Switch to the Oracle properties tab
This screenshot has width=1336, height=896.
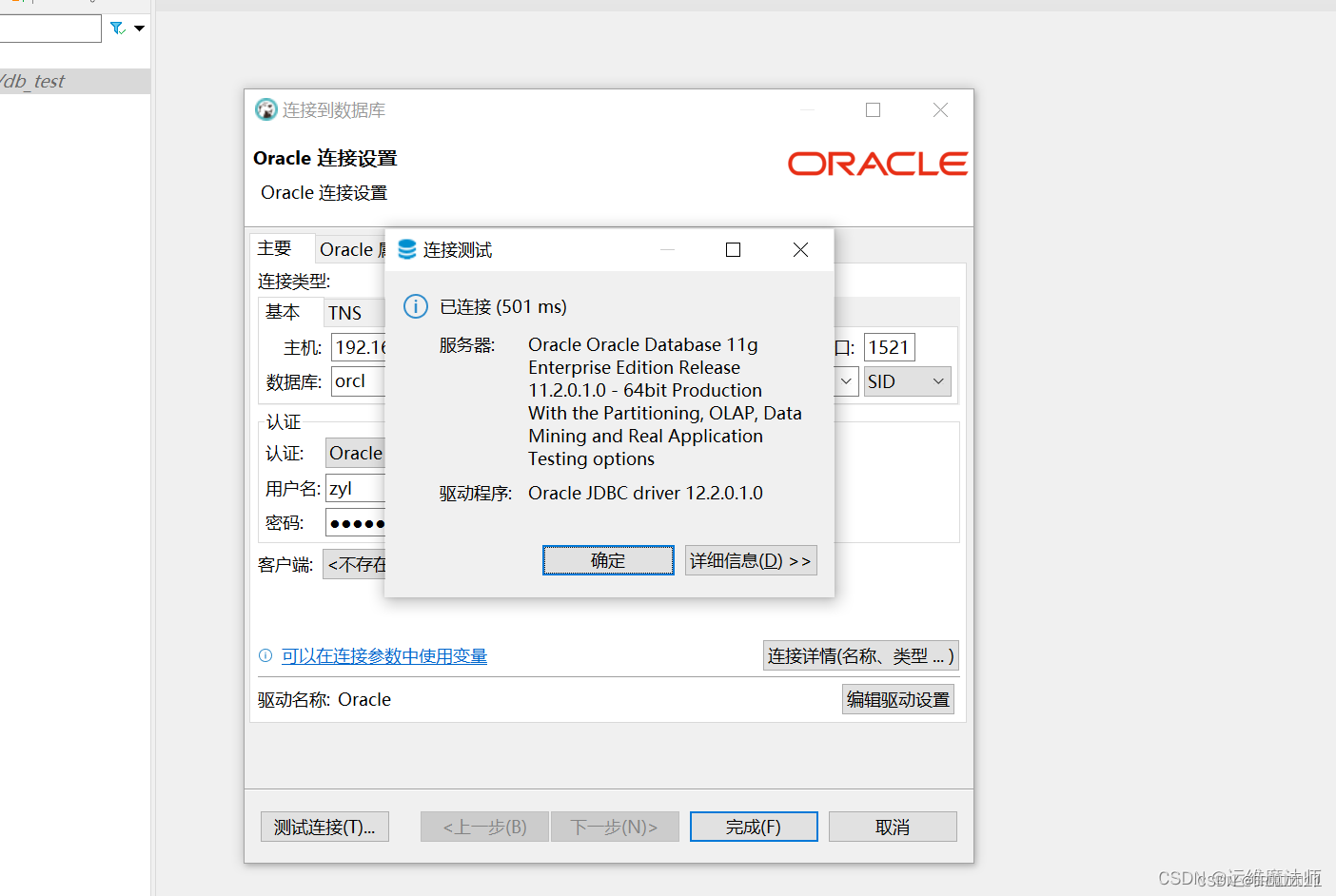pos(352,249)
